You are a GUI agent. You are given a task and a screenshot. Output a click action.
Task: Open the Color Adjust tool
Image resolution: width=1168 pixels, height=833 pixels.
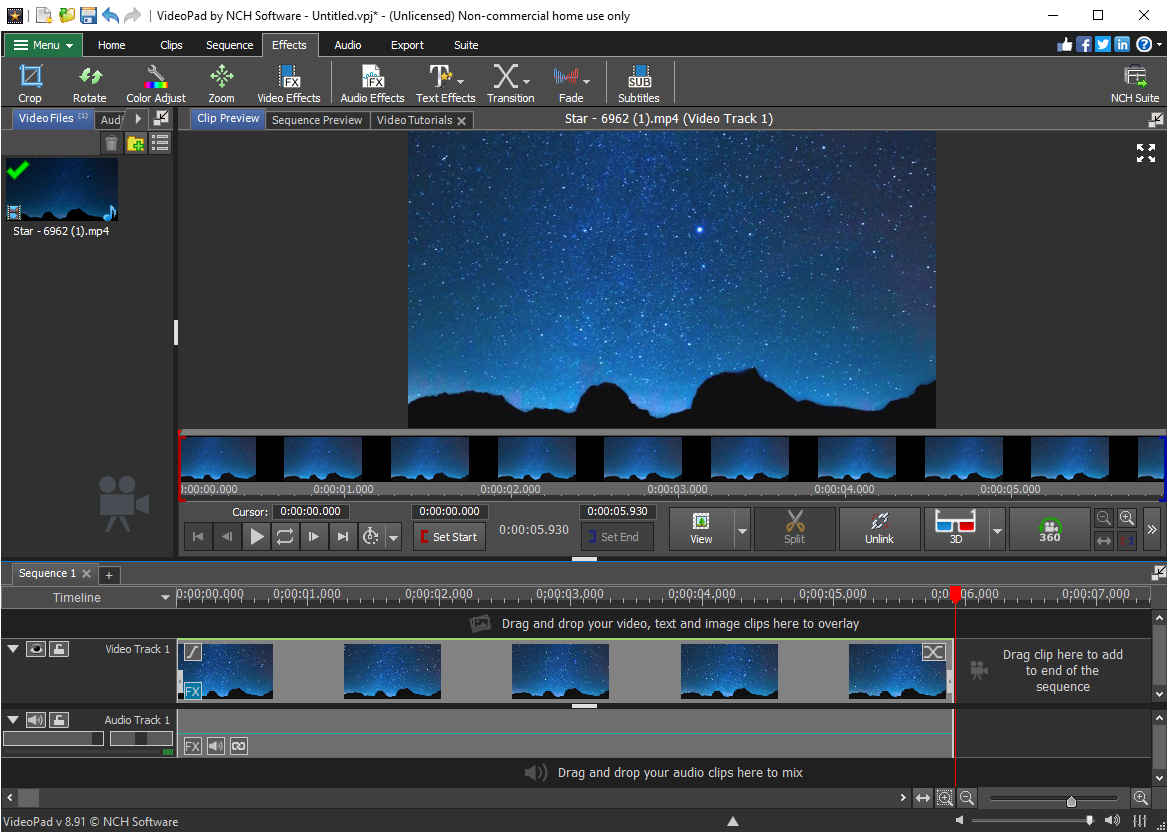coord(156,83)
